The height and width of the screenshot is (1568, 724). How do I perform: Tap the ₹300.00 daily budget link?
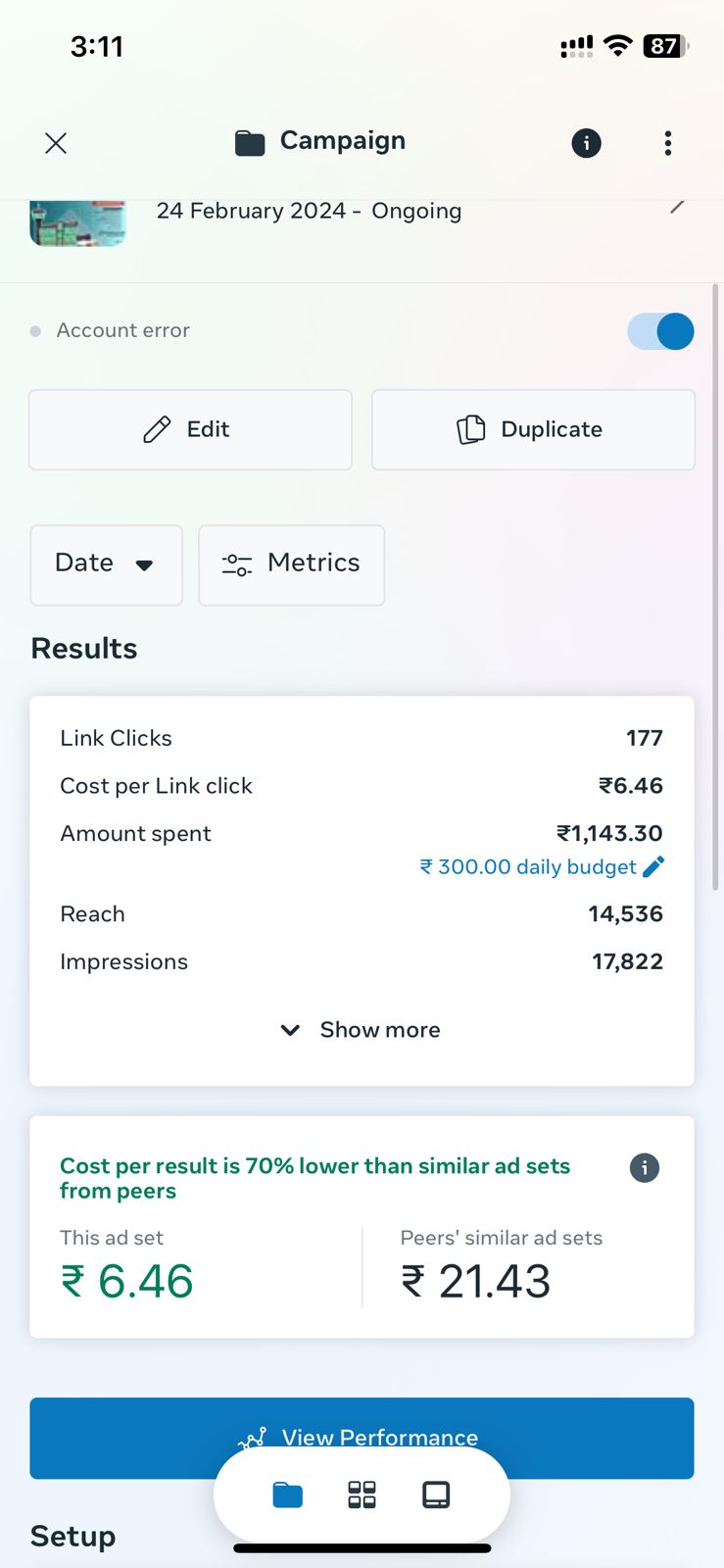pyautogui.click(x=529, y=866)
